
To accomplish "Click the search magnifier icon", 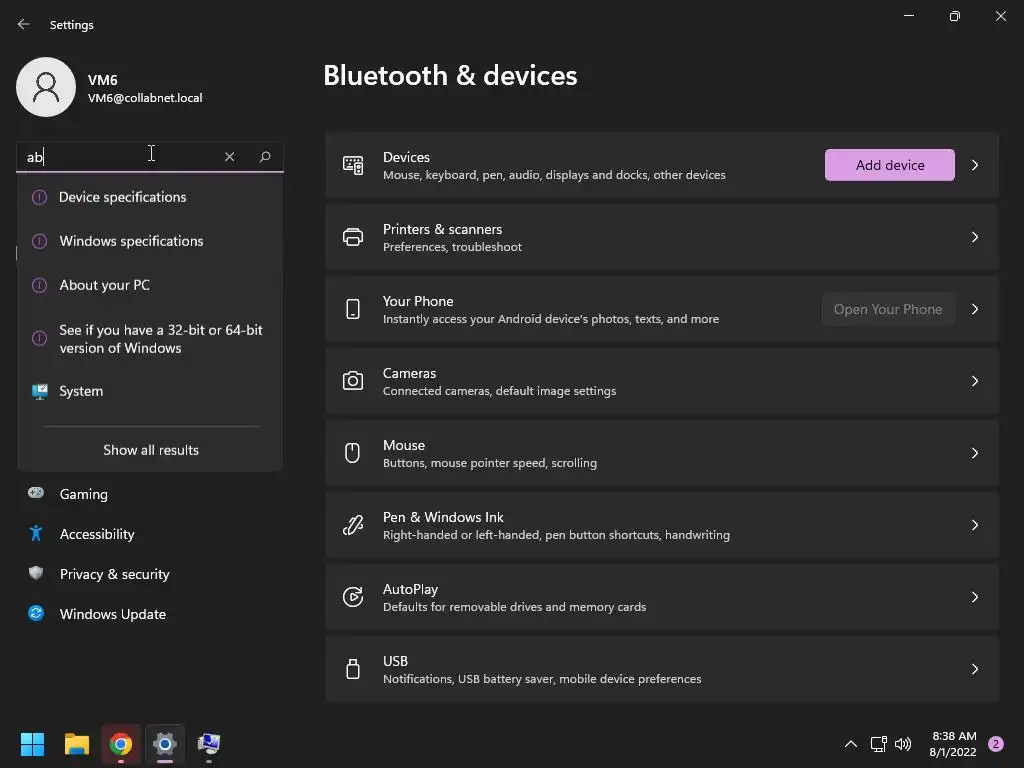I will point(265,156).
